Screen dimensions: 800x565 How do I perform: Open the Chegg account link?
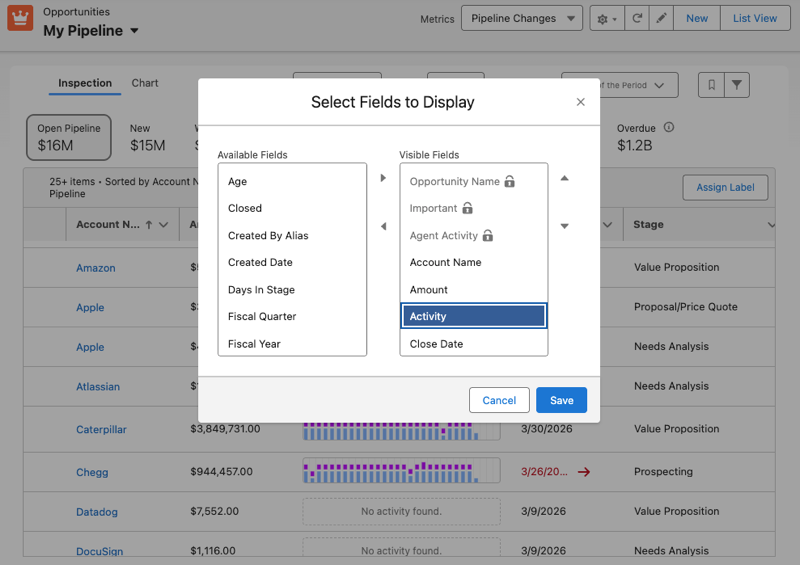click(92, 472)
